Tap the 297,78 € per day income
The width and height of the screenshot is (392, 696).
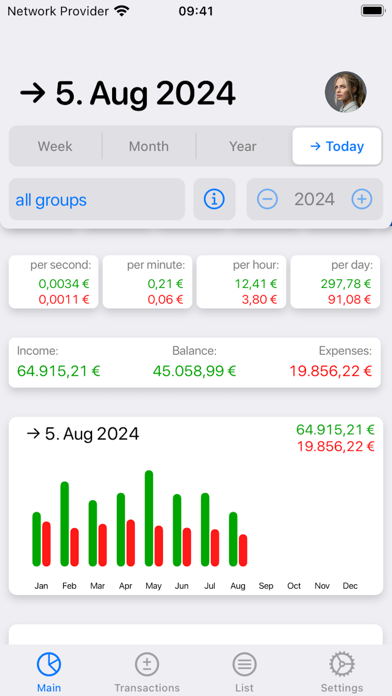pos(345,283)
